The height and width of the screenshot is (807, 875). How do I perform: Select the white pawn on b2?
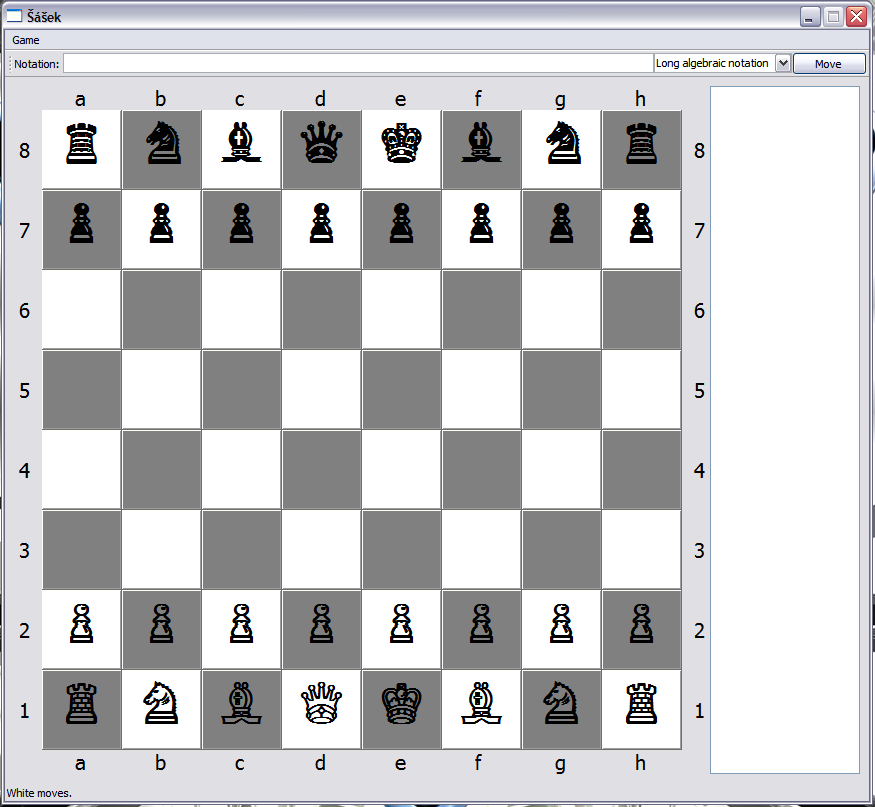pyautogui.click(x=161, y=623)
